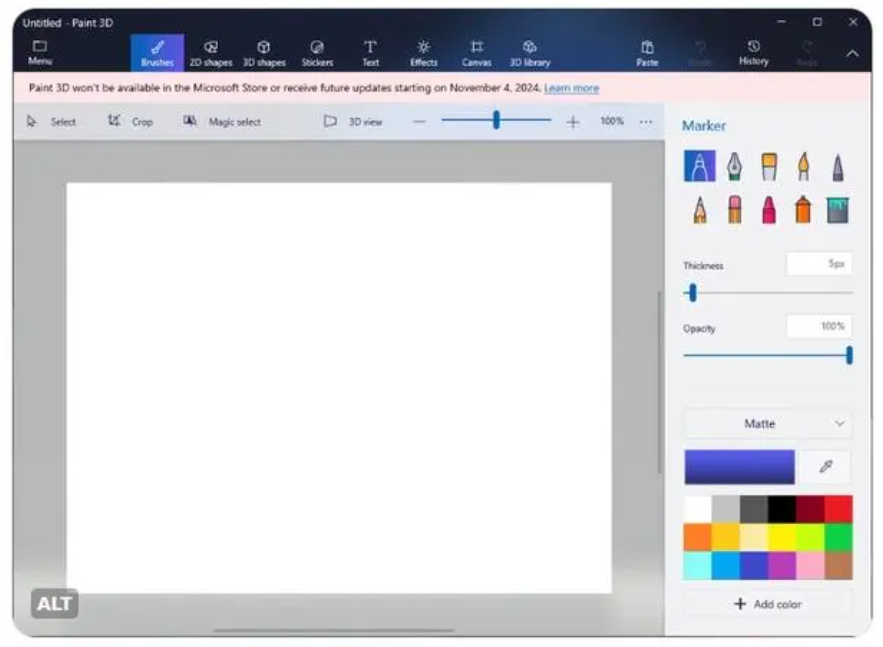883x647 pixels.
Task: Open the current blue color picker
Action: point(739,467)
